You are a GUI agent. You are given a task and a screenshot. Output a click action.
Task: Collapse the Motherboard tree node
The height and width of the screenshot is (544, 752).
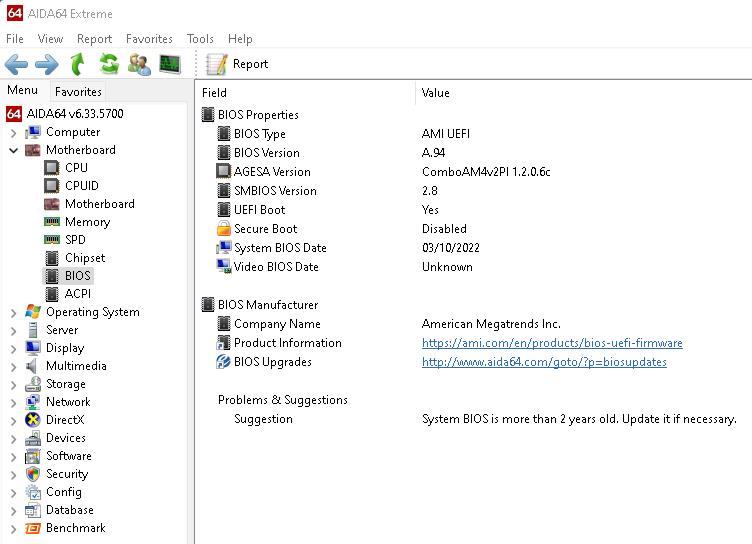coord(13,150)
